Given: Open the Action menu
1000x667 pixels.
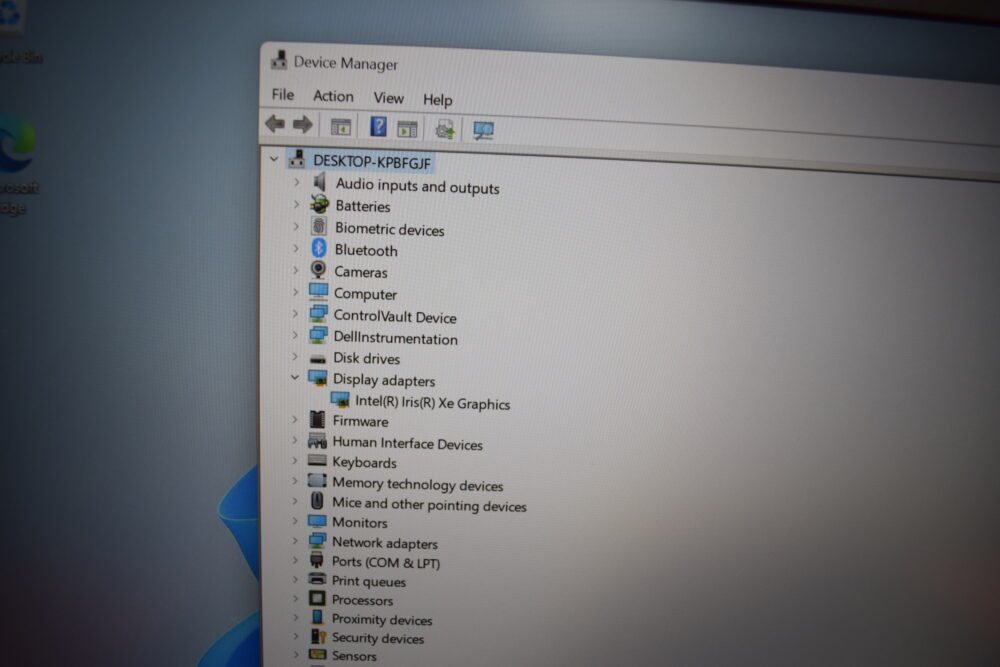Looking at the screenshot, I should point(333,96).
